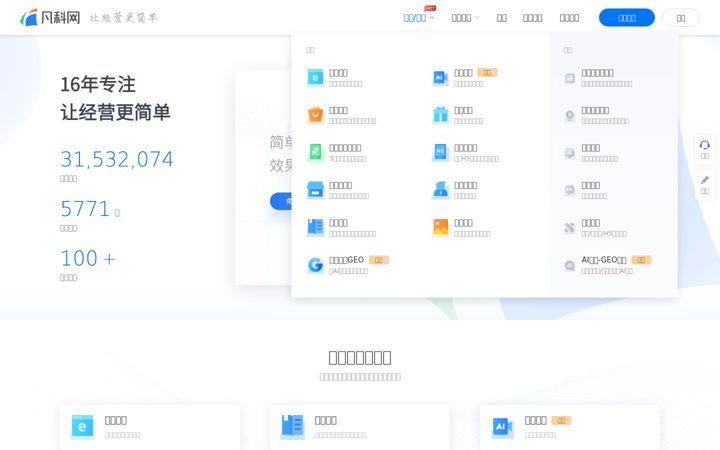Click the dropdown entry labeled with 'GEO' text

pos(347,260)
